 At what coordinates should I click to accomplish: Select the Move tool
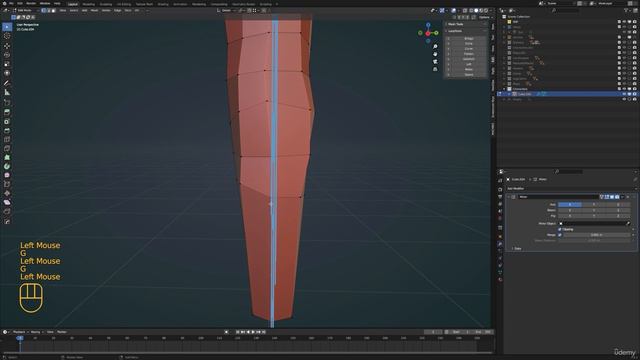(x=7, y=46)
